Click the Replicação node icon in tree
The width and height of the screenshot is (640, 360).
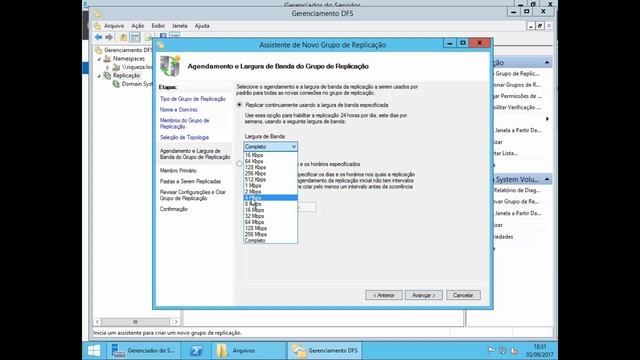tap(107, 76)
